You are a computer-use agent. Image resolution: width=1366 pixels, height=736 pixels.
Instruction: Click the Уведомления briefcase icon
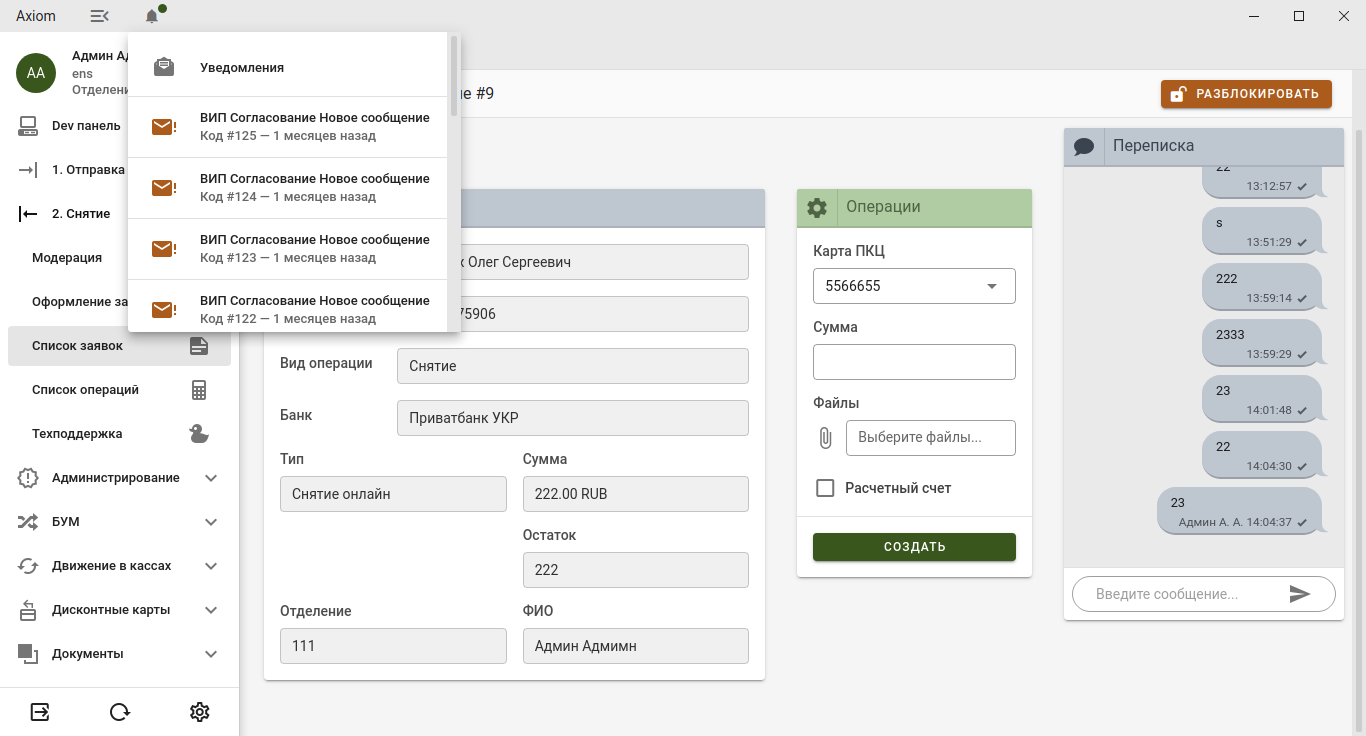tap(164, 67)
